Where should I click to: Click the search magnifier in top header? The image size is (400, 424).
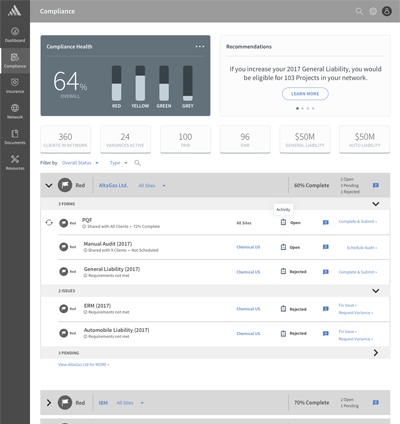point(359,11)
